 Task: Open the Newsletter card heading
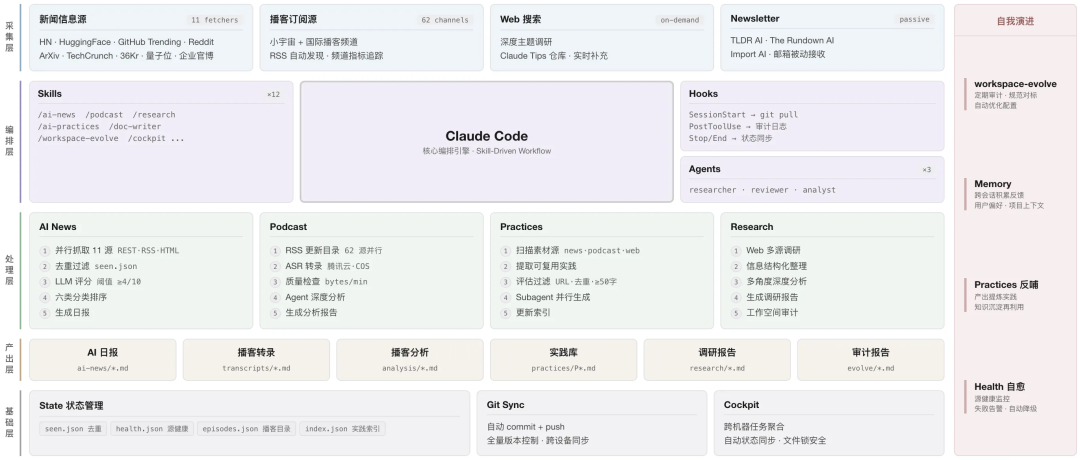tap(755, 19)
